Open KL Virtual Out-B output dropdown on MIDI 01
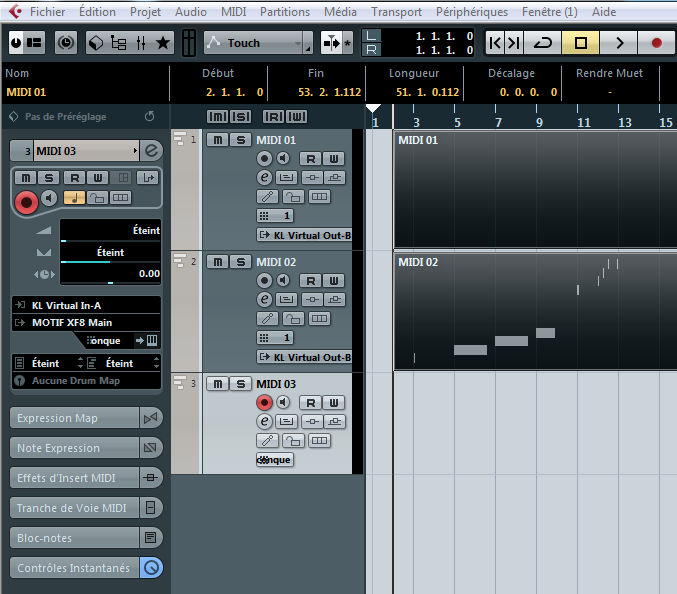 pos(304,235)
